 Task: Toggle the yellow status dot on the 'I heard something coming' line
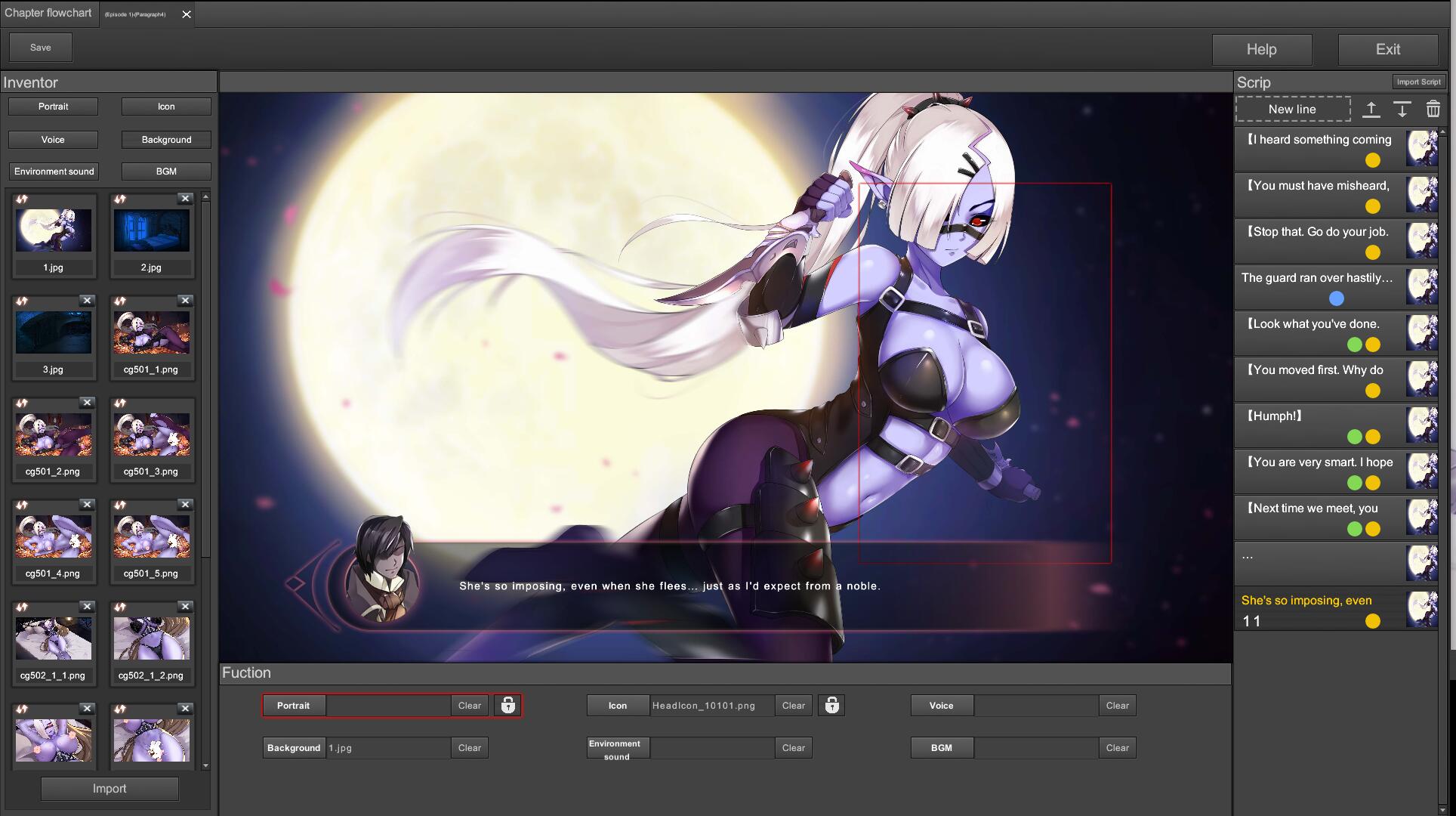1372,160
